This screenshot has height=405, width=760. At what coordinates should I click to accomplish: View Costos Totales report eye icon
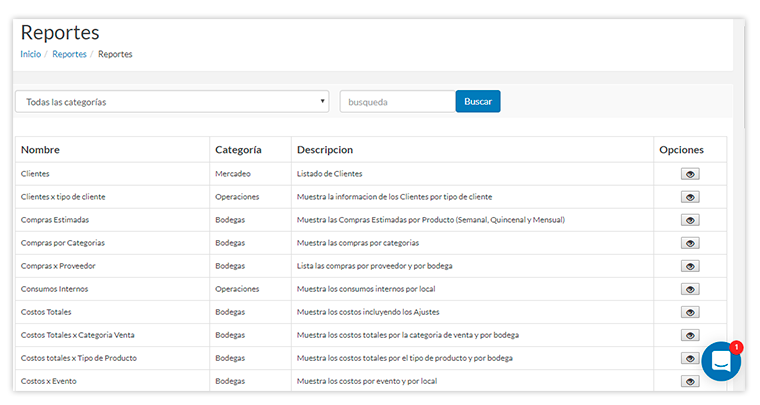690,312
